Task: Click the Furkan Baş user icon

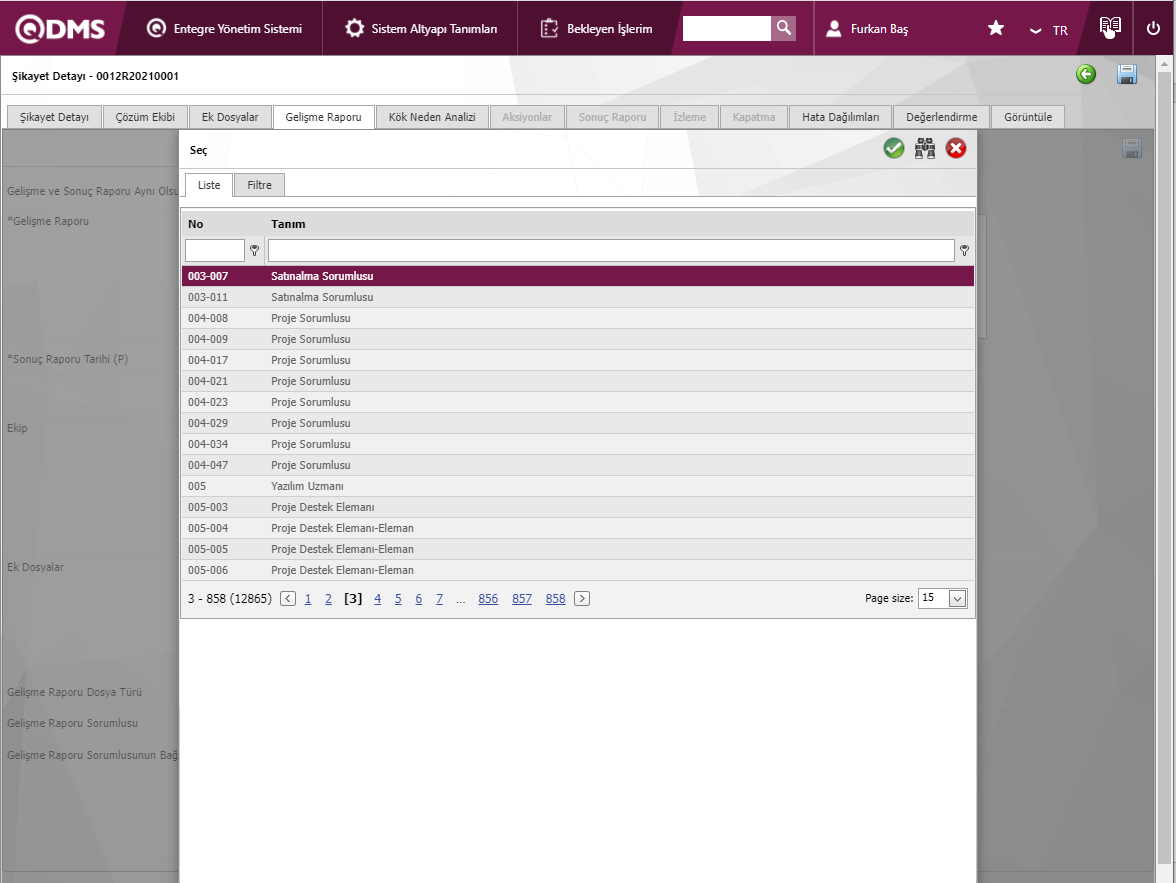Action: pyautogui.click(x=833, y=29)
